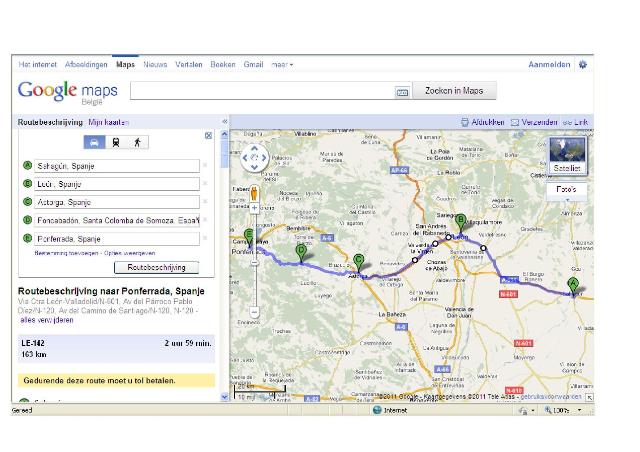
Task: Open the Mijn kaarten tab
Action: pyautogui.click(x=109, y=122)
